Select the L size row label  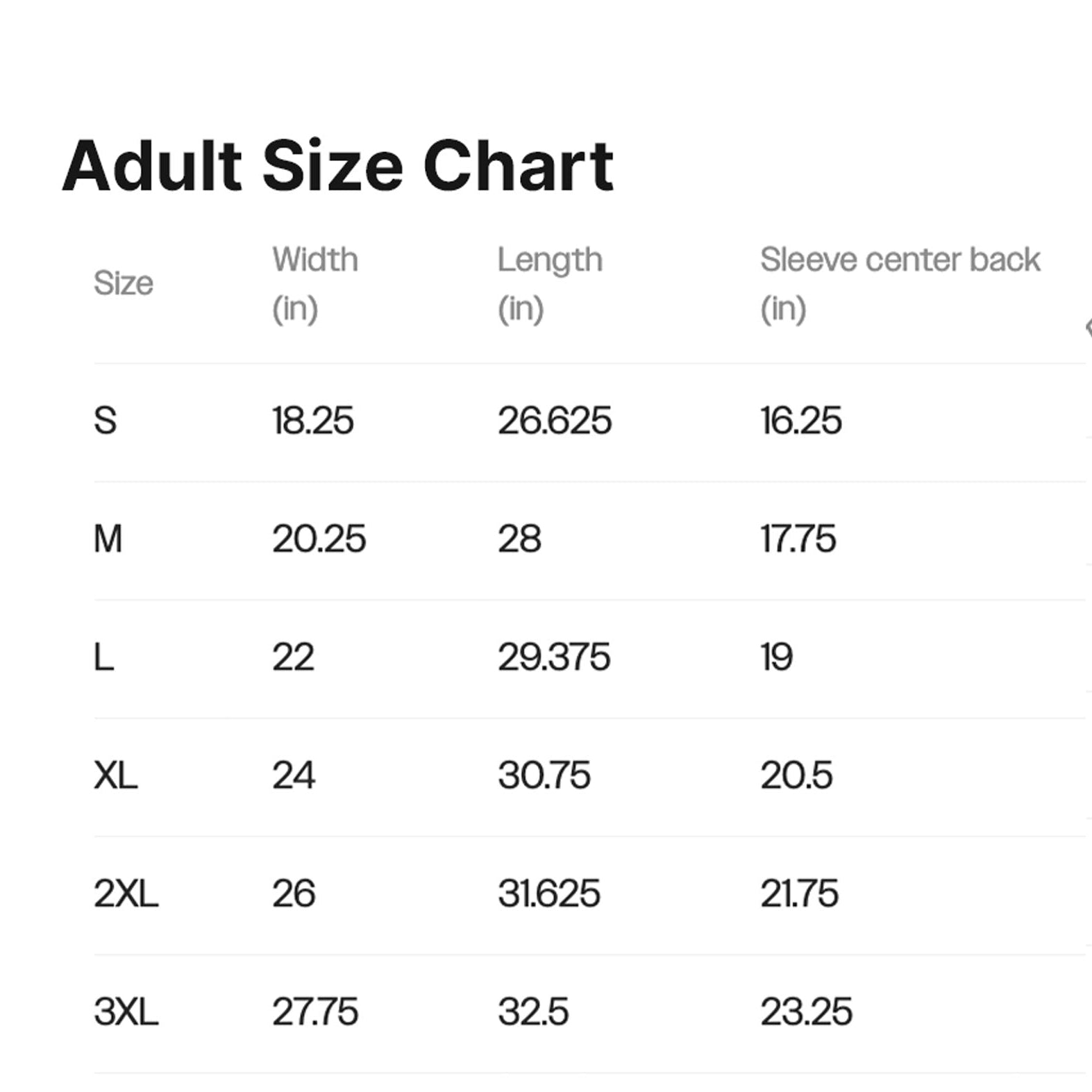(x=104, y=657)
